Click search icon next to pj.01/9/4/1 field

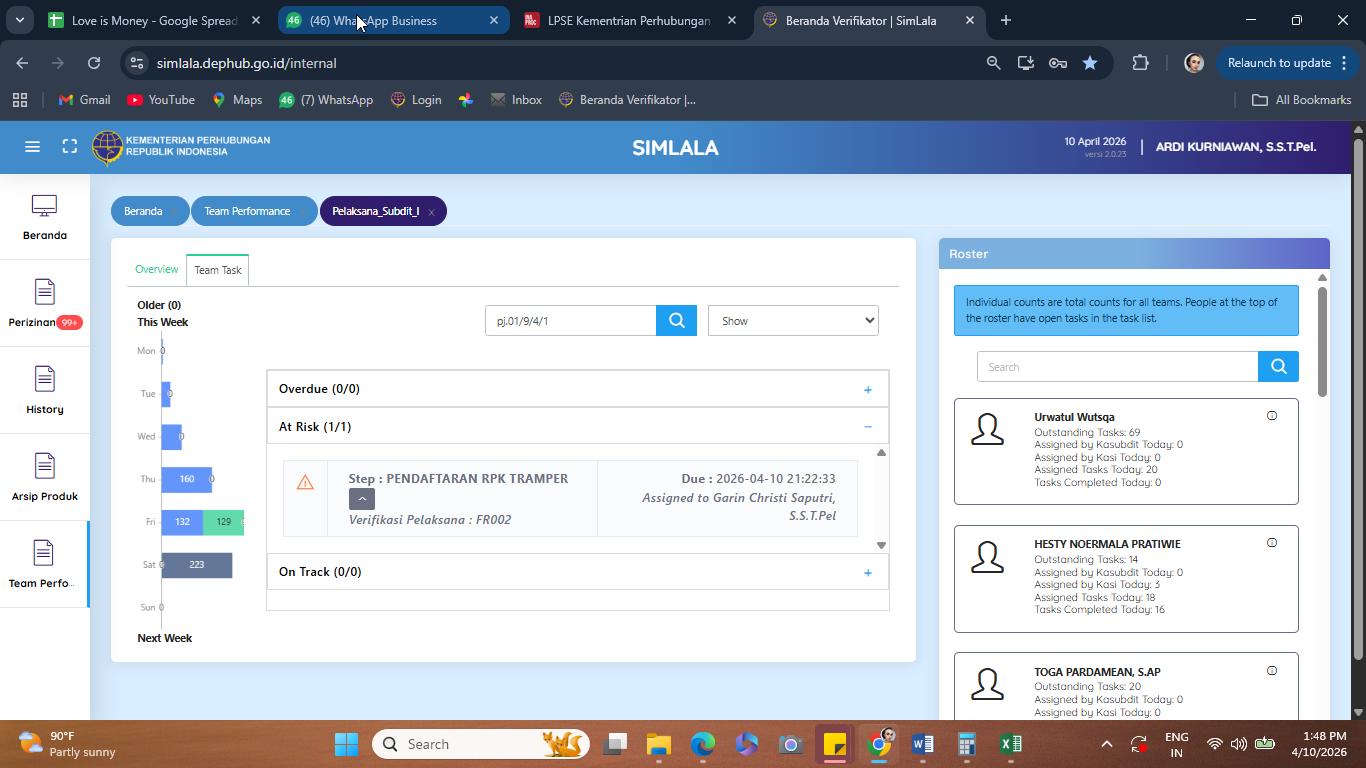point(677,321)
